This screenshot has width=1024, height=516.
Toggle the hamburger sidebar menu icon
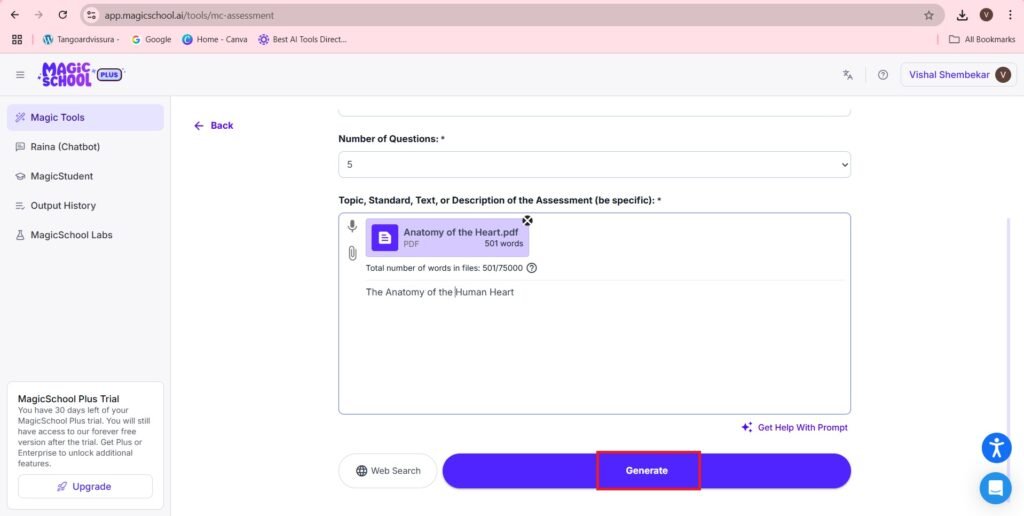click(20, 75)
